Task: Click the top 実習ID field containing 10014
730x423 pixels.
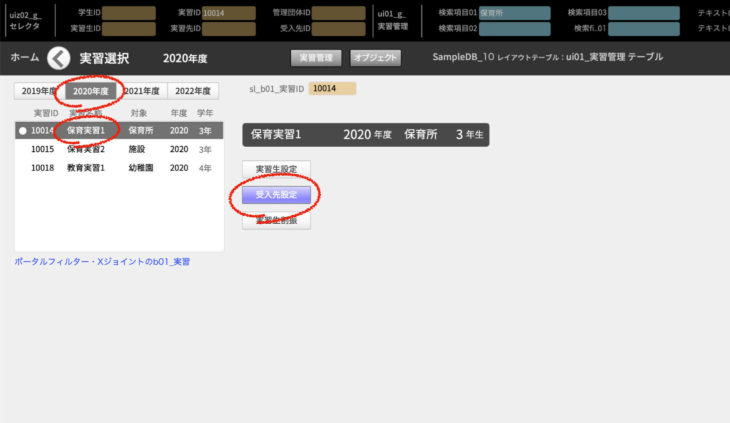Action: (x=228, y=13)
